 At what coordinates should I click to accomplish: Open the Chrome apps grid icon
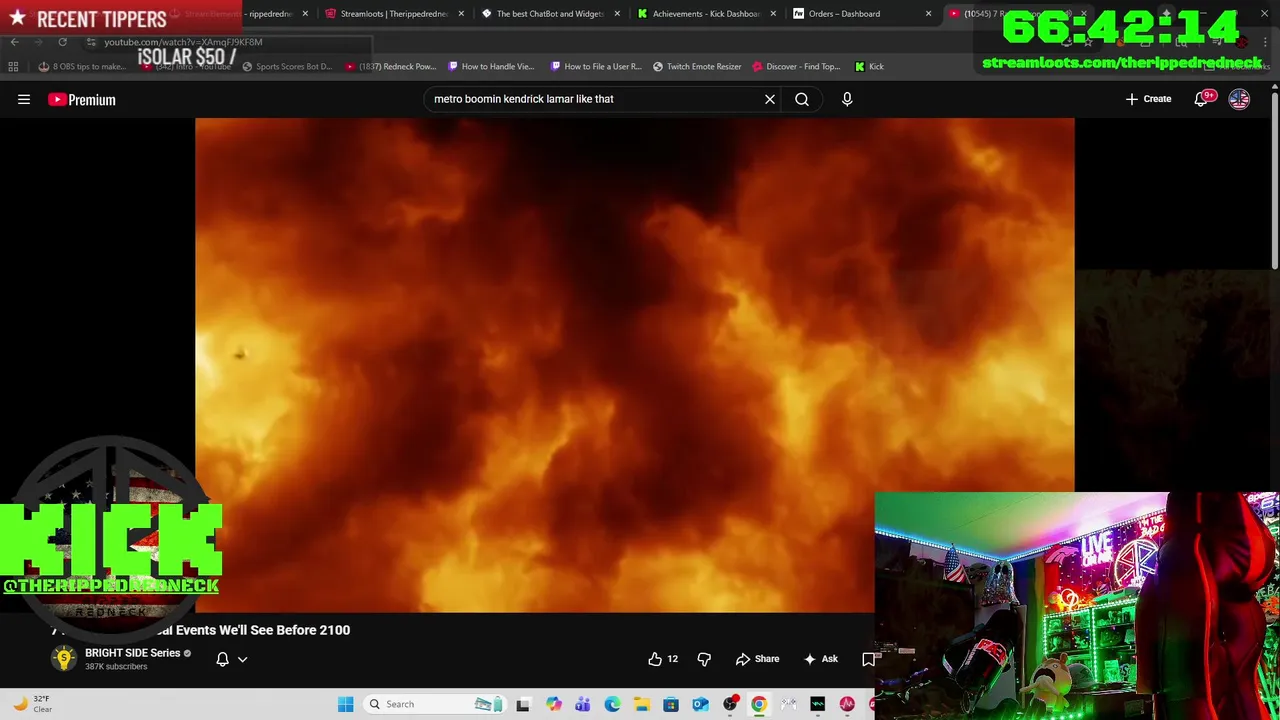pos(13,66)
